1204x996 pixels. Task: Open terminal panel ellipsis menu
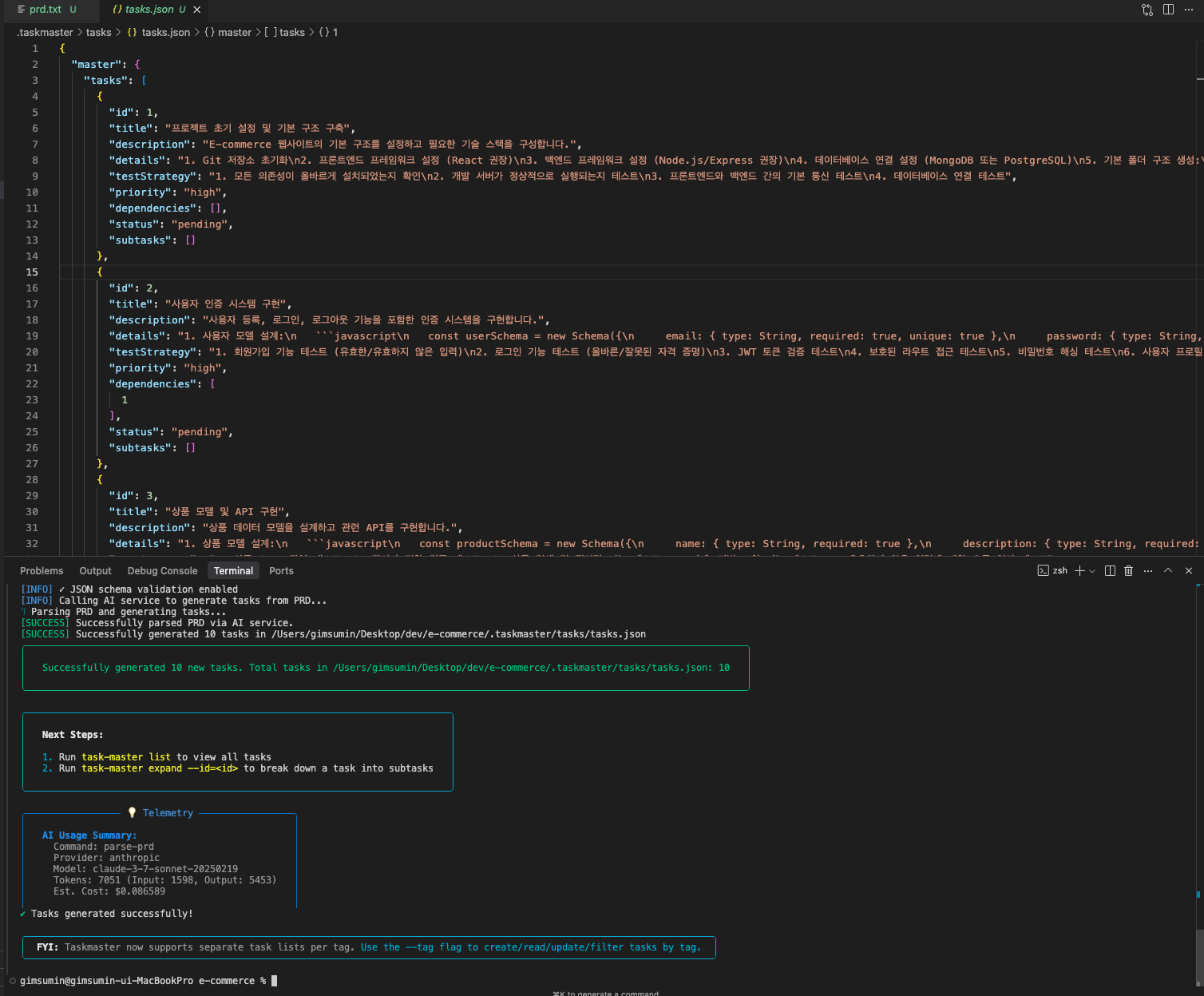(x=1148, y=570)
